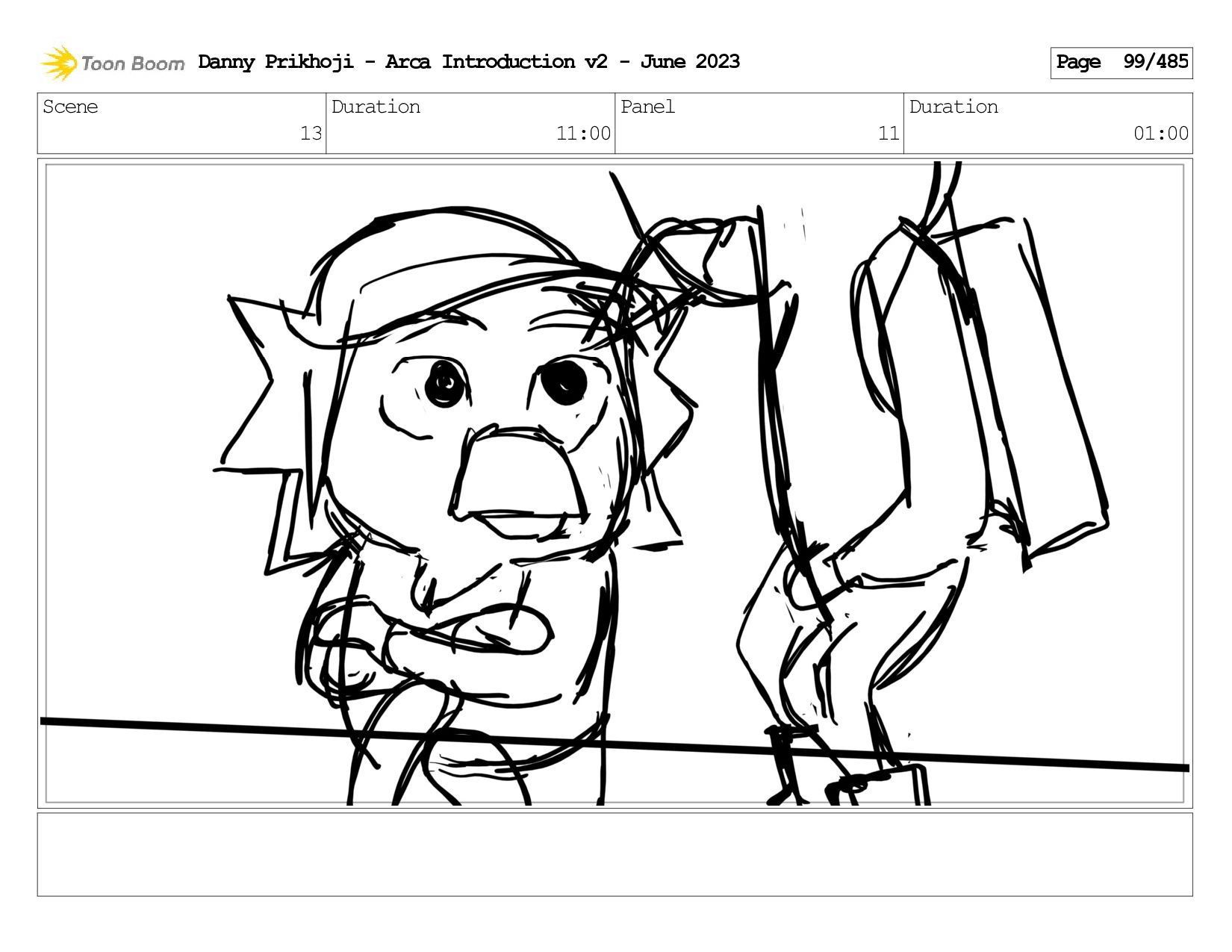The height and width of the screenshot is (952, 1232).
Task: Select the title text 'Danny Prikhoji - Arca Introduction v2 - June 2023'
Action: [469, 62]
